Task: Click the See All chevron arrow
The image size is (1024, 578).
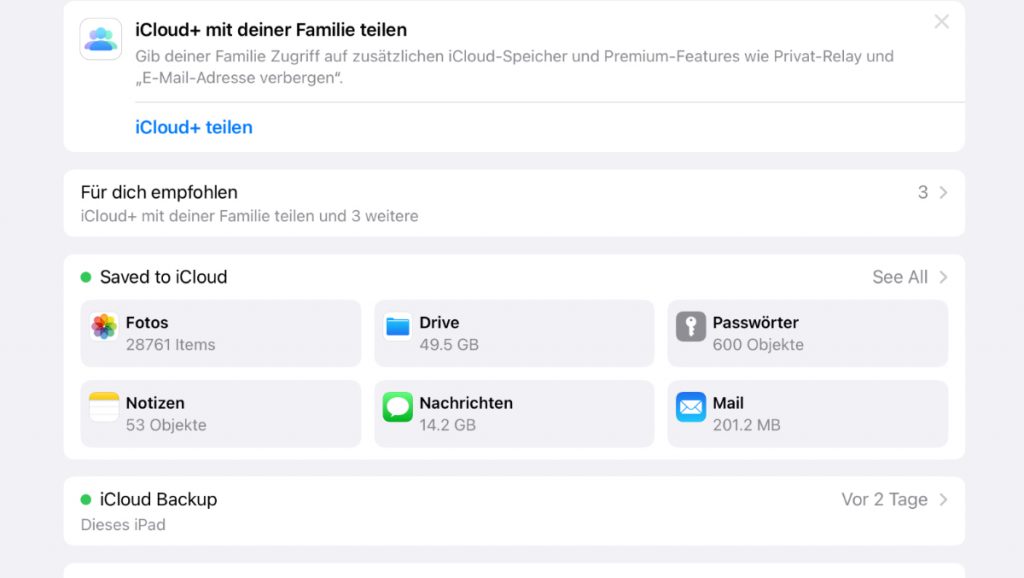Action: click(943, 277)
